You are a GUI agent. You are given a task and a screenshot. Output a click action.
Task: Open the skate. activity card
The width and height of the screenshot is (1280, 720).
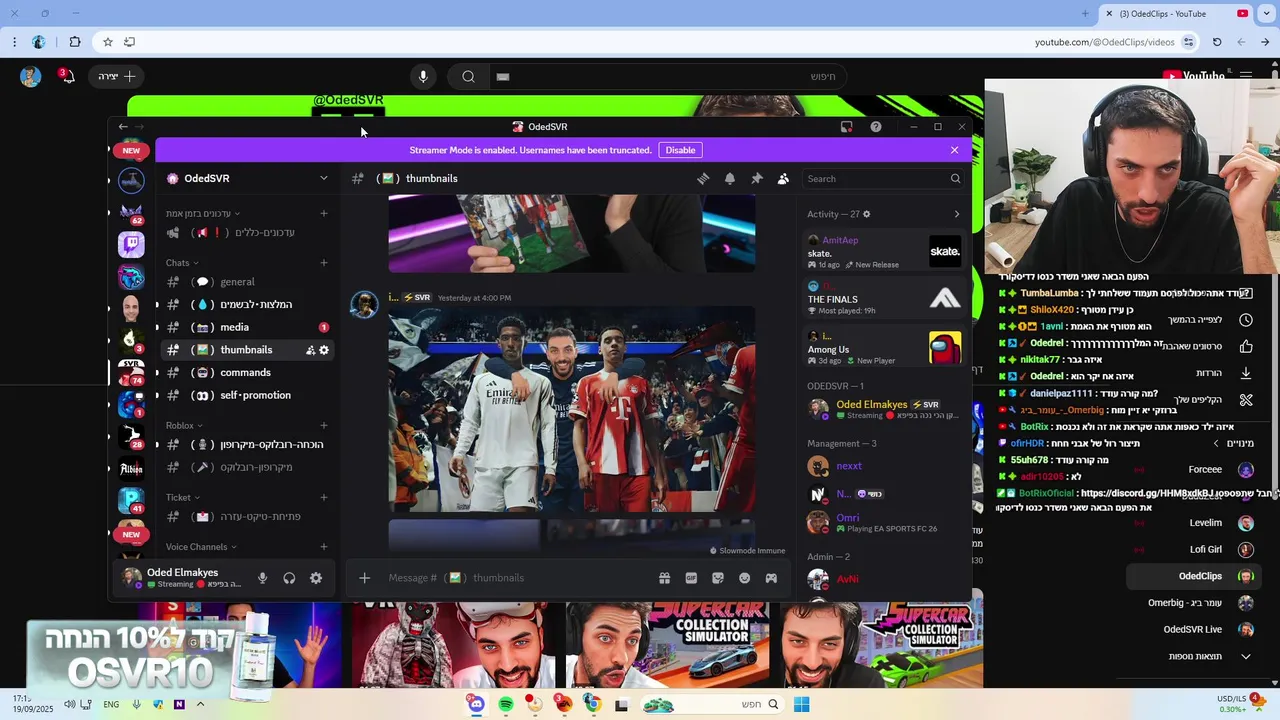884,252
